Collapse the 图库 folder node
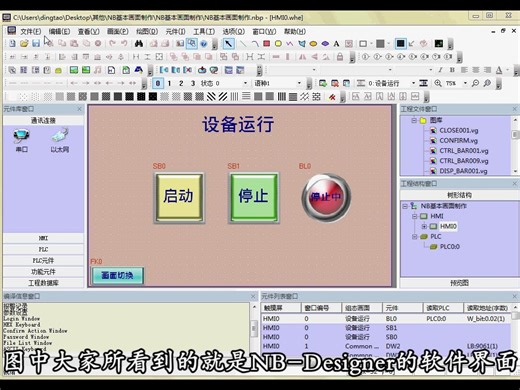The width and height of the screenshot is (520, 390). coord(414,120)
